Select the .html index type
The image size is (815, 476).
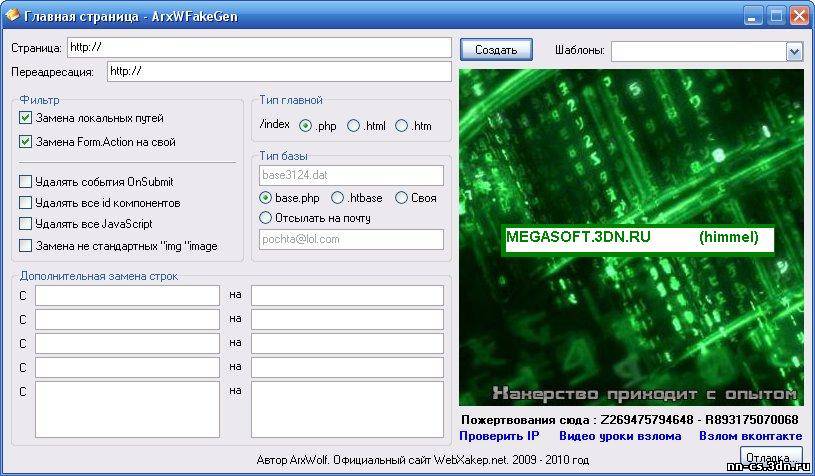353,126
